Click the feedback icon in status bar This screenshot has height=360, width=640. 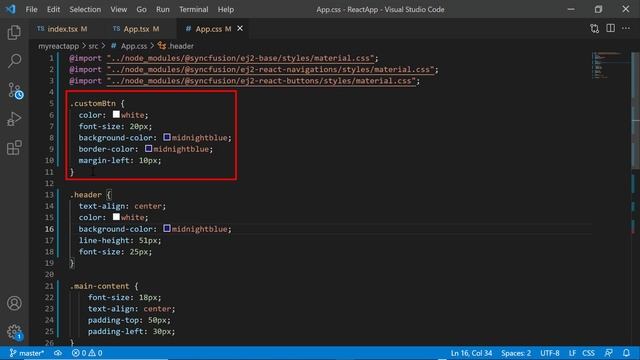609,353
